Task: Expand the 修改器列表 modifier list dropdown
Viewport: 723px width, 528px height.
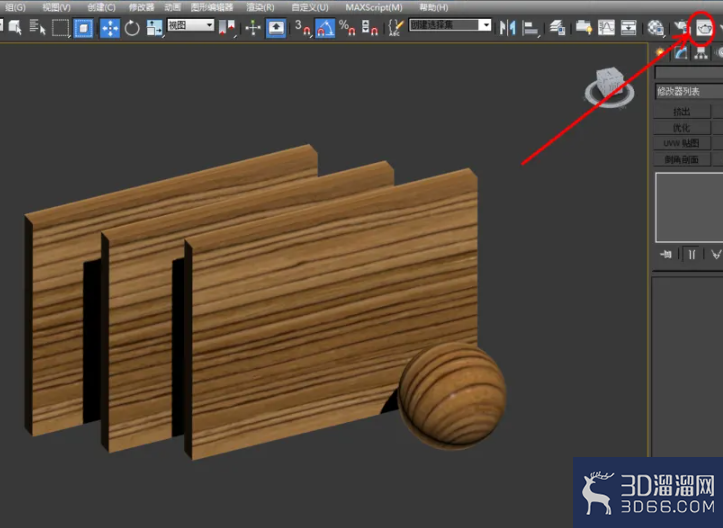Action: [x=689, y=91]
